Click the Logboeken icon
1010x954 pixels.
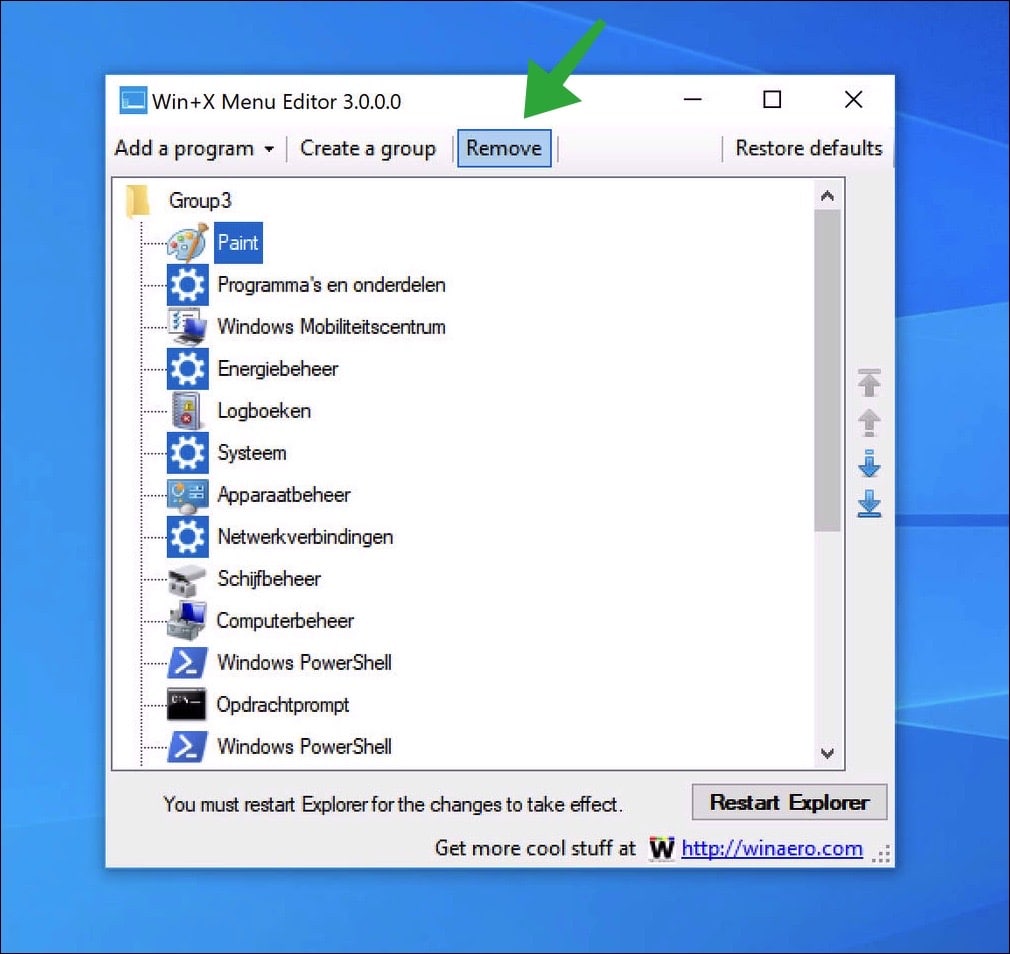point(187,411)
